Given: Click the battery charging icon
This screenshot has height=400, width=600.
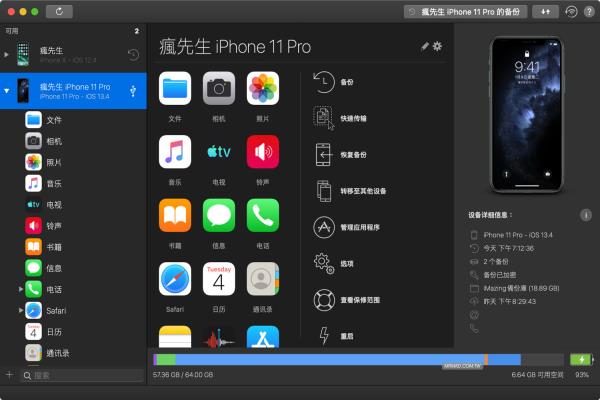Looking at the screenshot, I should (x=582, y=359).
